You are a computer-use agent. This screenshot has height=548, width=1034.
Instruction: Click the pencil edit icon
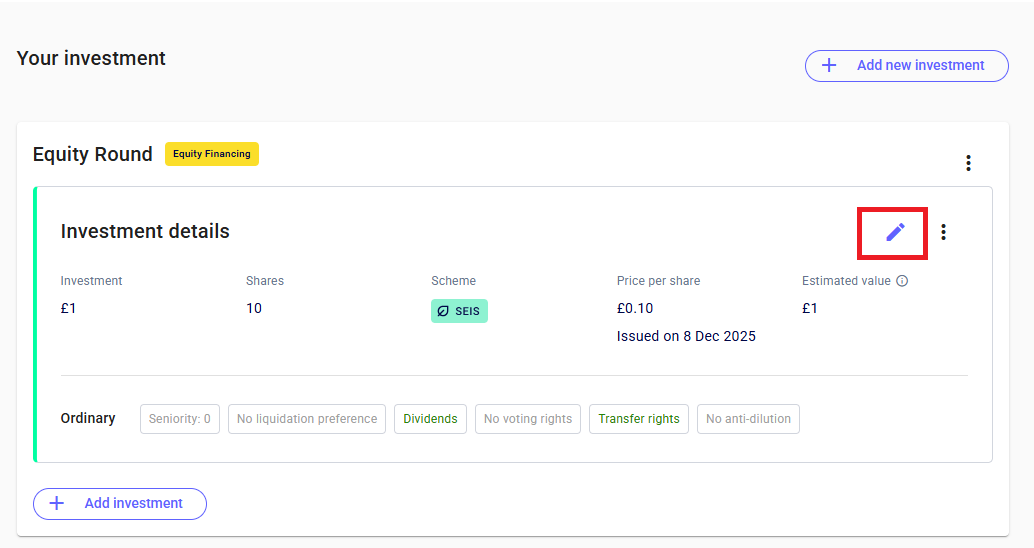[895, 232]
